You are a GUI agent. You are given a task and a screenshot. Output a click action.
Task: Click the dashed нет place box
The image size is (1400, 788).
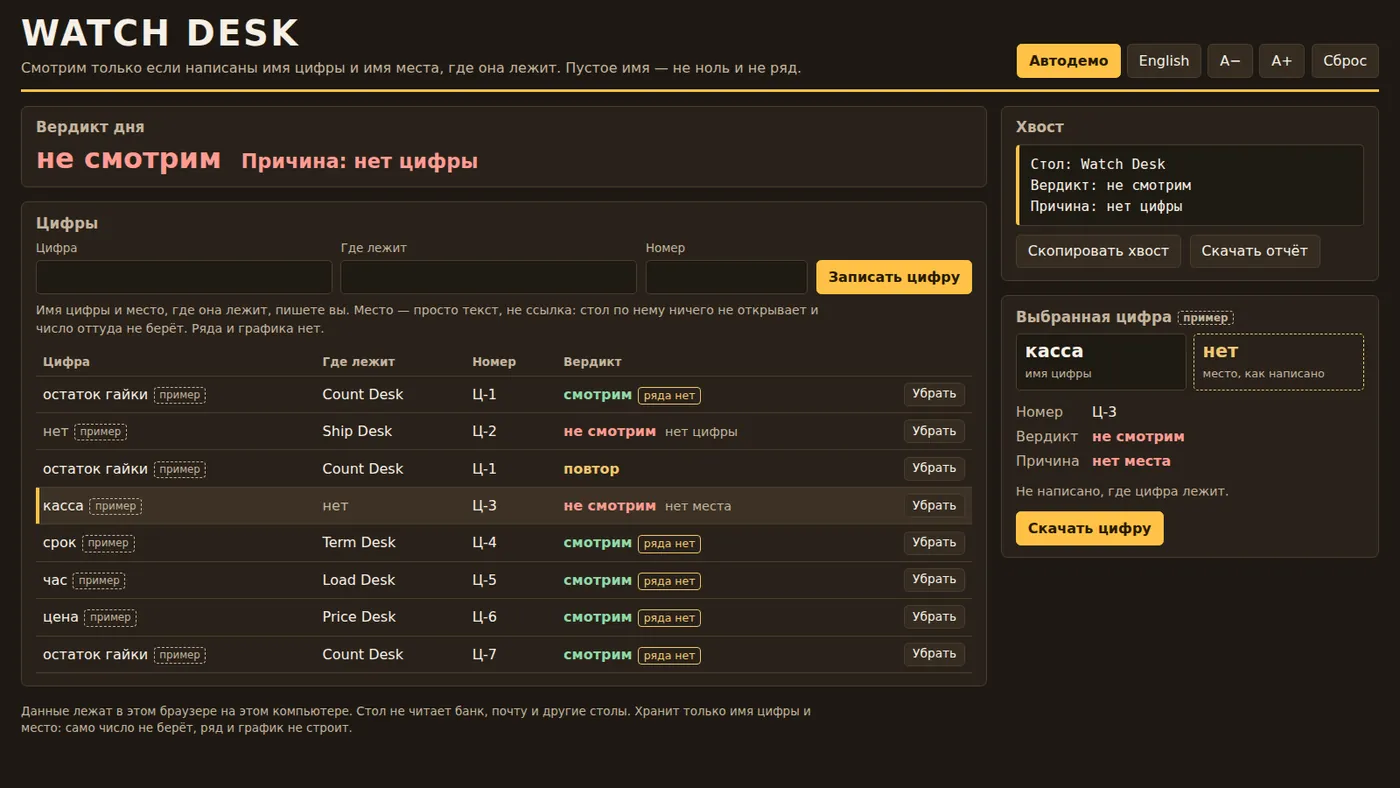1278,361
